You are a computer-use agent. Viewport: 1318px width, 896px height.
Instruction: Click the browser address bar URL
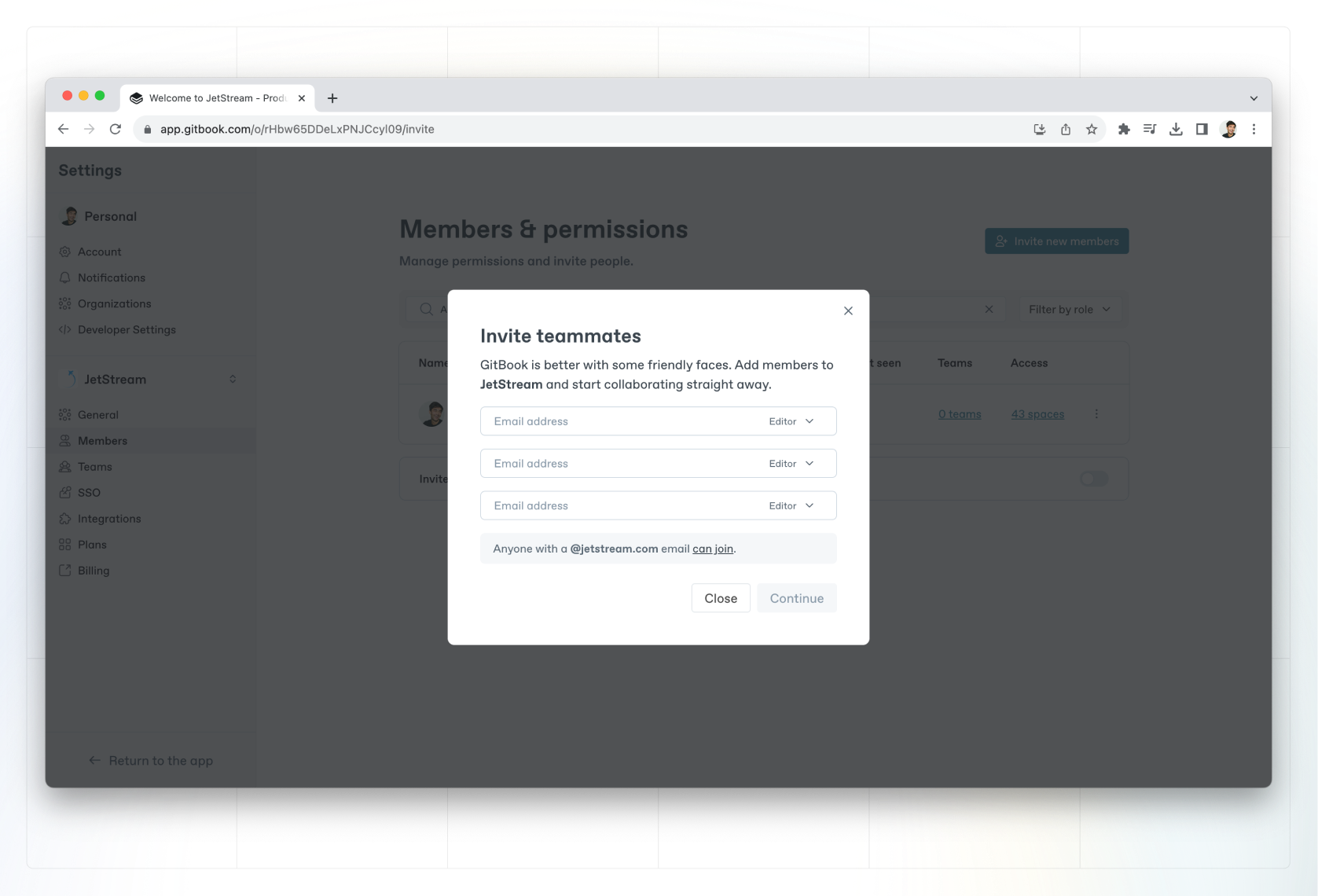pyautogui.click(x=297, y=129)
